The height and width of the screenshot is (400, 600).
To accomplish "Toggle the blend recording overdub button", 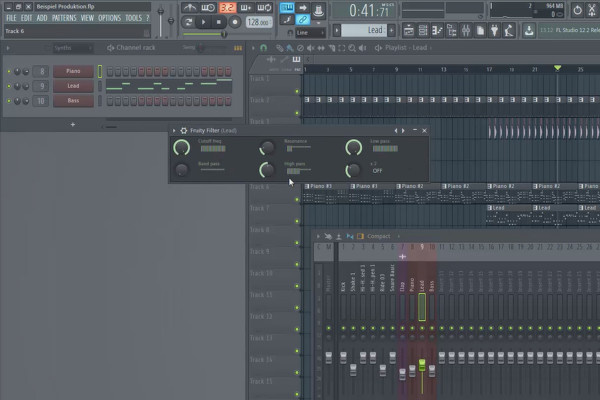I will tap(246, 8).
